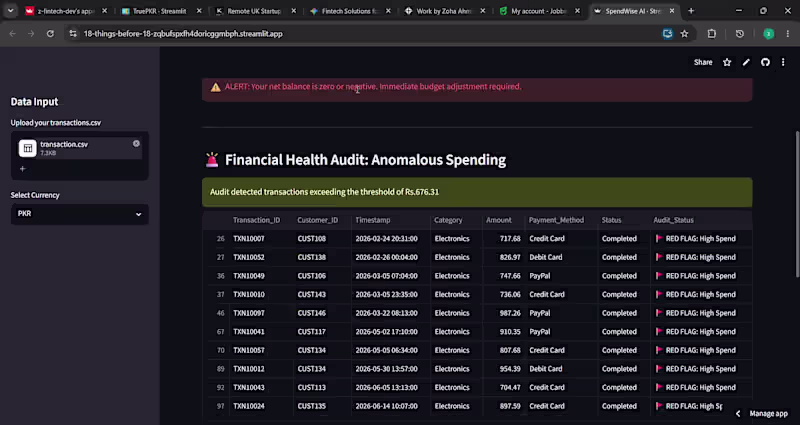The width and height of the screenshot is (800, 425).
Task: Select row index 97
Action: pos(220,406)
